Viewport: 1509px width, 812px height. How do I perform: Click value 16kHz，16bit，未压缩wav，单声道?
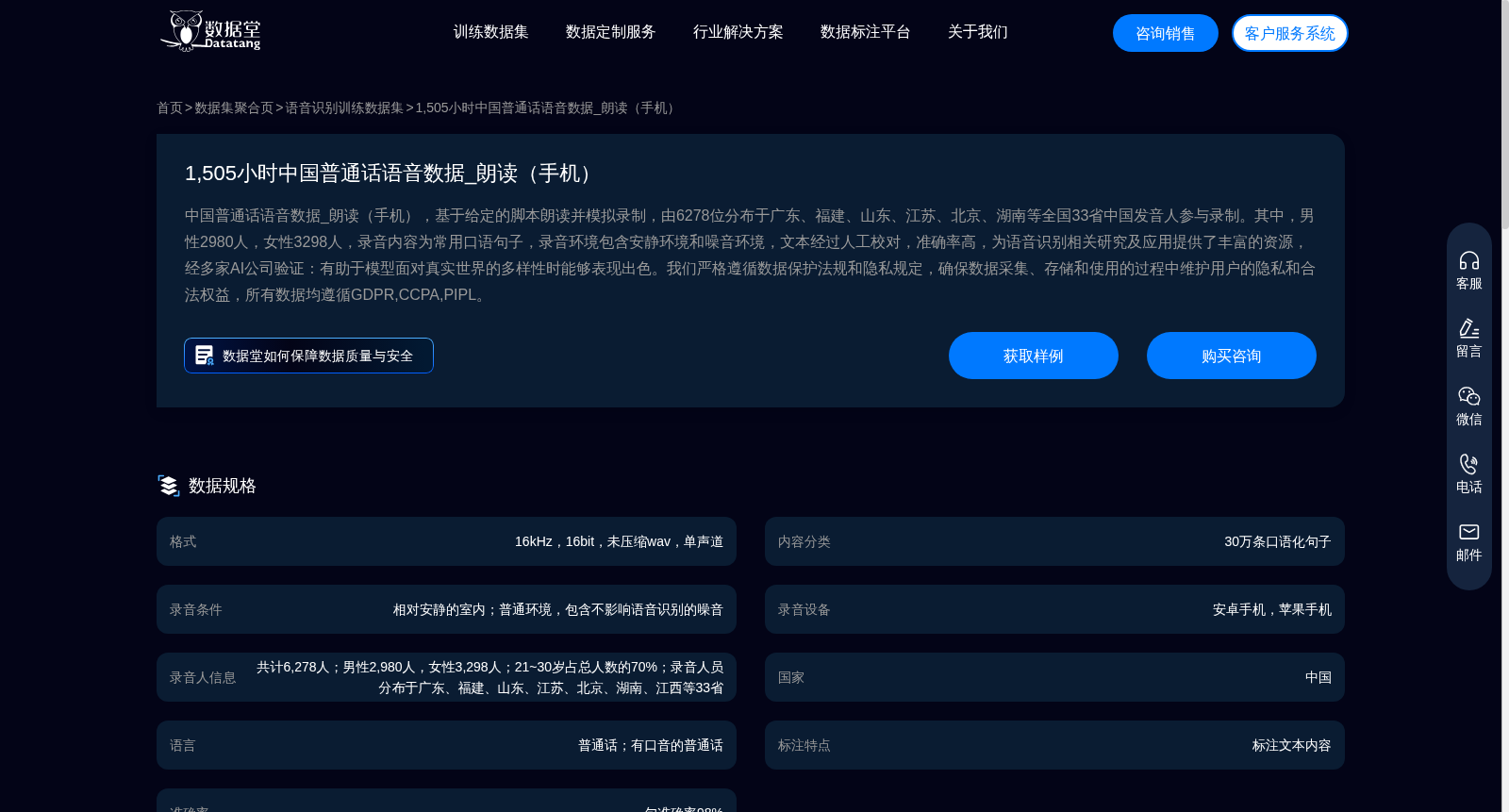click(619, 541)
